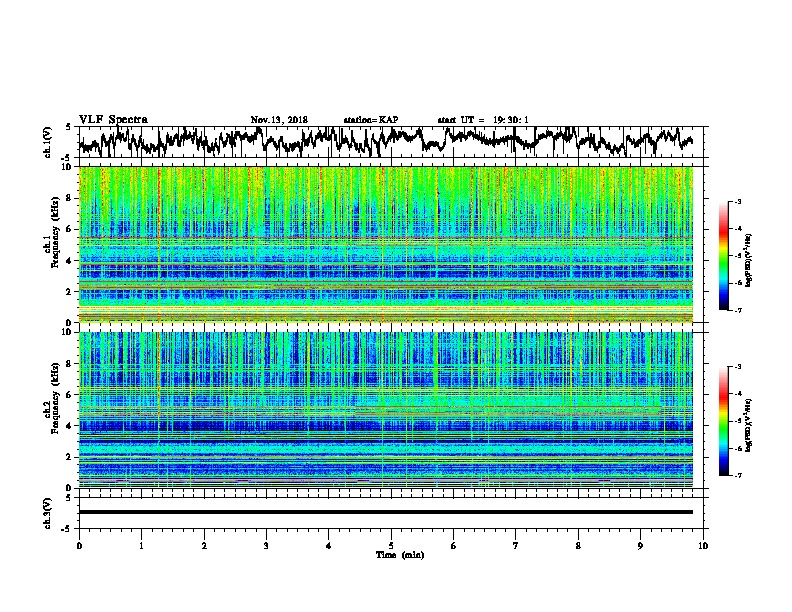Click the "-7" label on ch.1 colorbar
Screen dimensions: 792x612
click(x=737, y=310)
